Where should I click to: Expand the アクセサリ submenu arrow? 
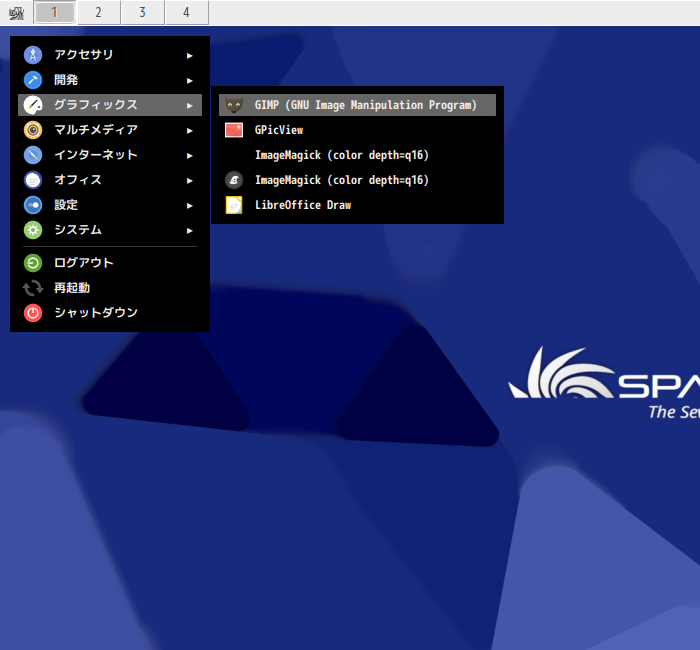[190, 56]
